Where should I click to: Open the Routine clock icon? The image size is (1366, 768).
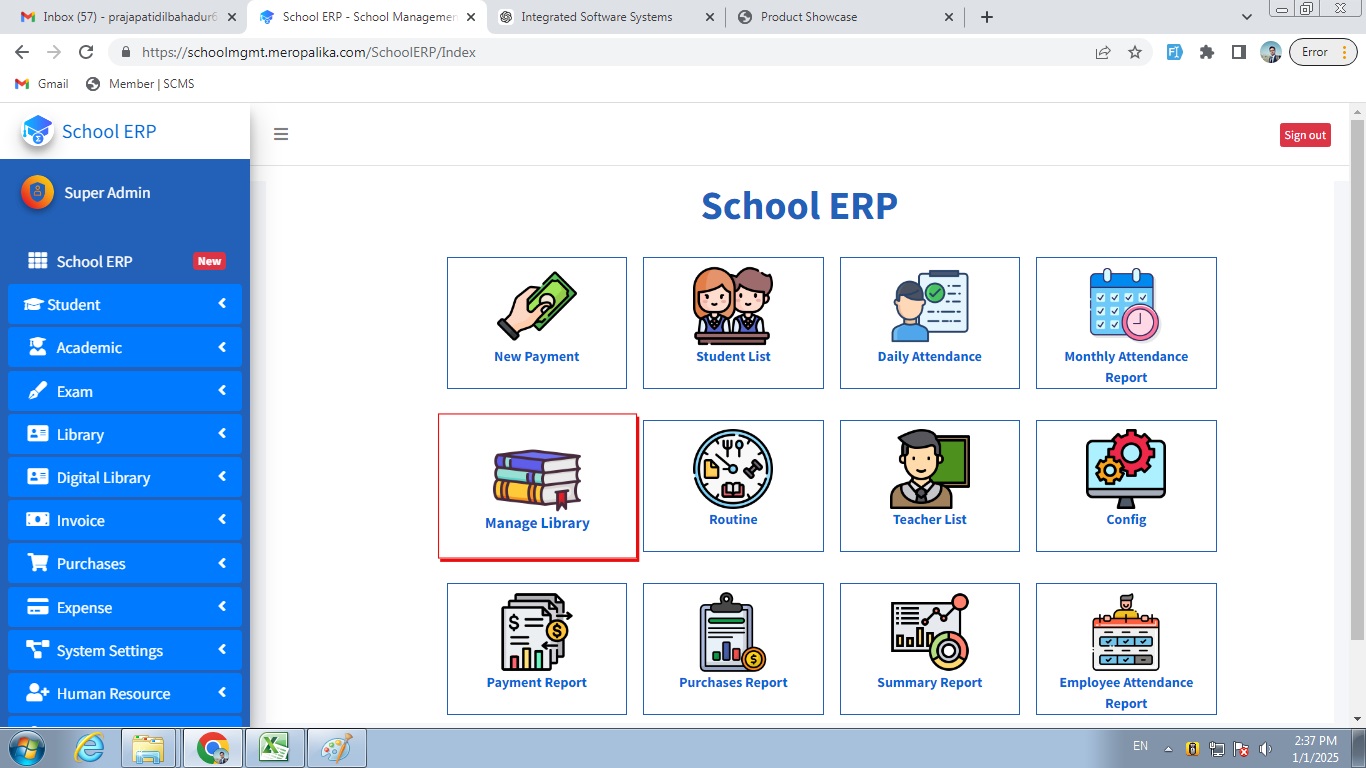(733, 469)
